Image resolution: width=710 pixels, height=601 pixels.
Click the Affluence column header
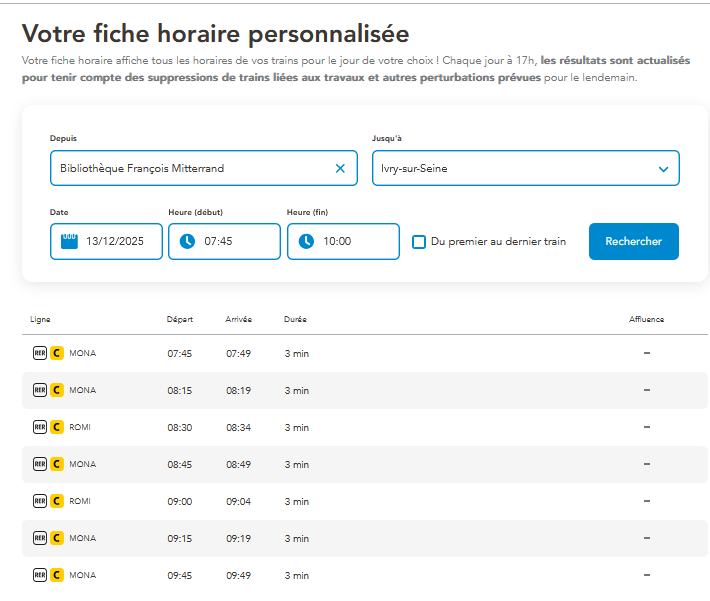(x=647, y=319)
